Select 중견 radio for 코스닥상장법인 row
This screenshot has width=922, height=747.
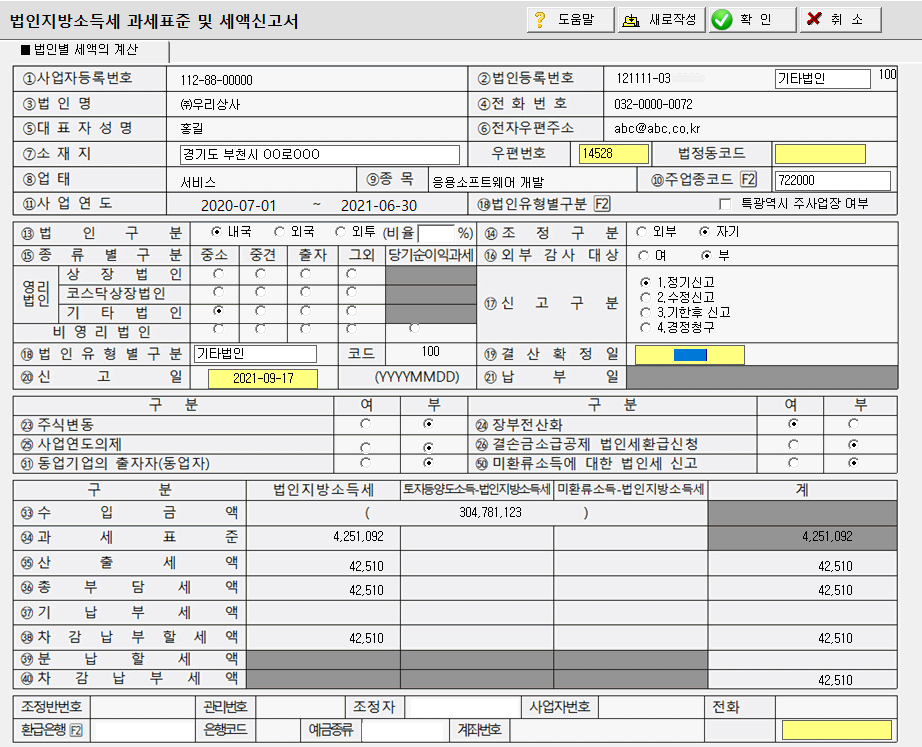click(x=260, y=292)
